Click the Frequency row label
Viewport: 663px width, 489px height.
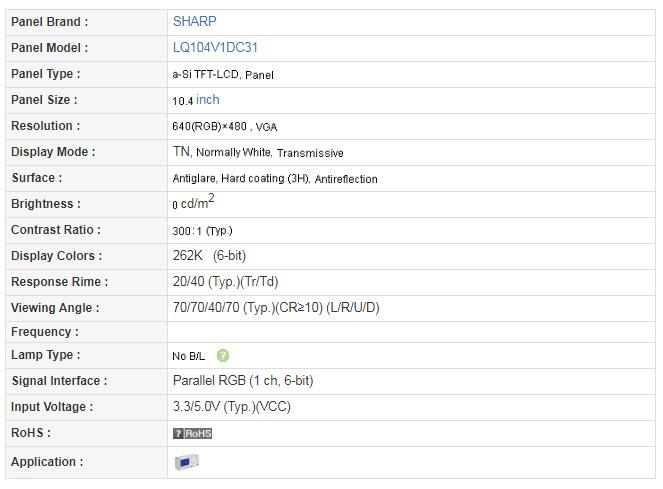point(45,332)
